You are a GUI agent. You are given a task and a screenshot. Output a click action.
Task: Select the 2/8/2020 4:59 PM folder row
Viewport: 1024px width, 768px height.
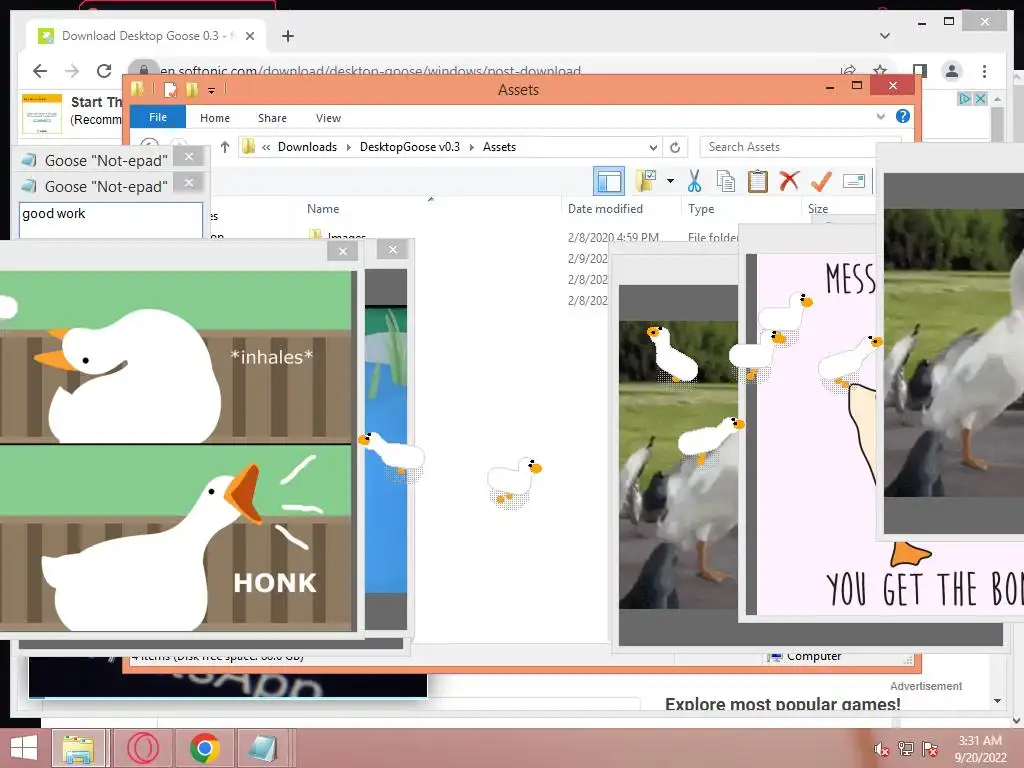click(x=522, y=236)
